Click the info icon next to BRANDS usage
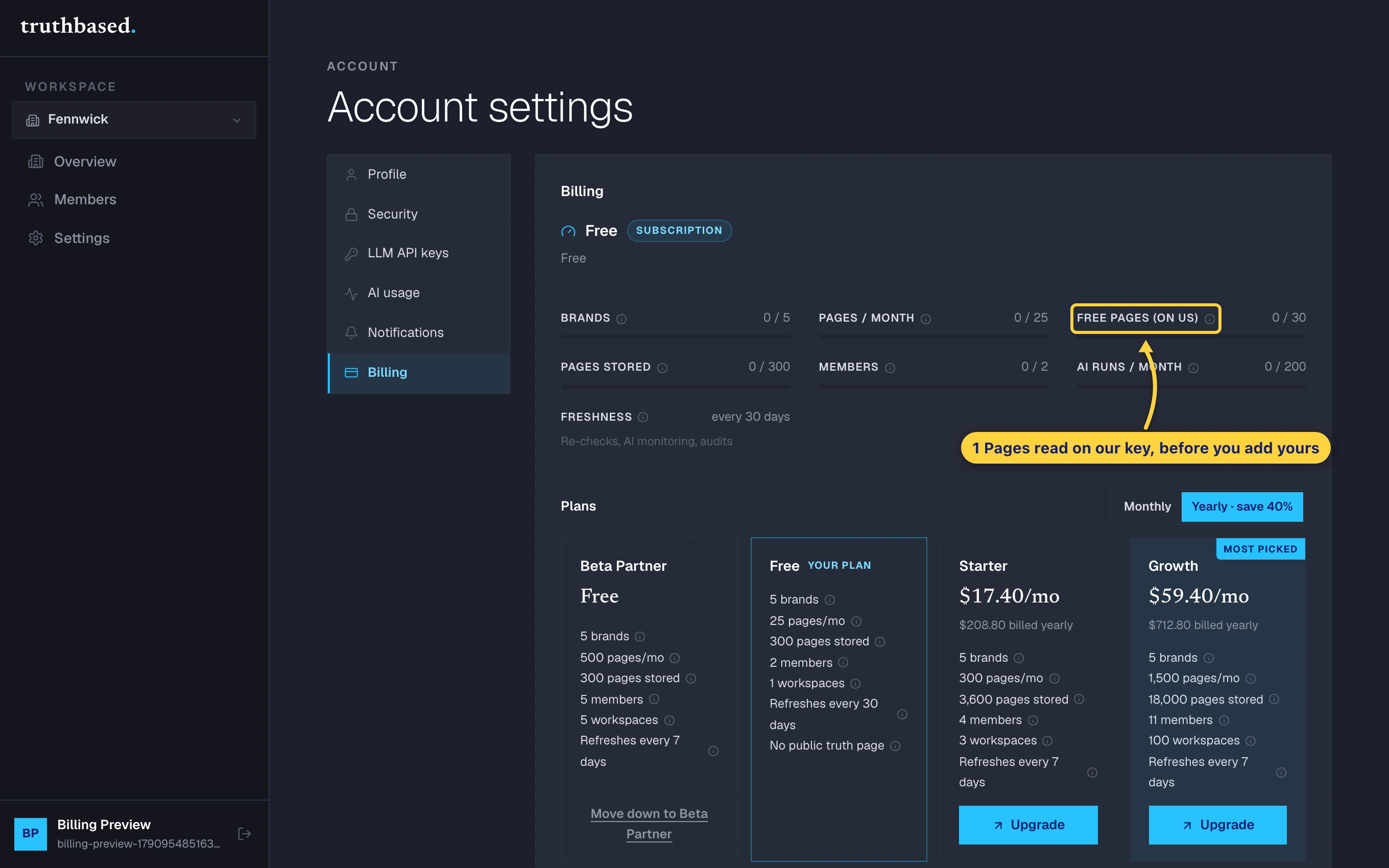The width and height of the screenshot is (1389, 868). (x=621, y=319)
